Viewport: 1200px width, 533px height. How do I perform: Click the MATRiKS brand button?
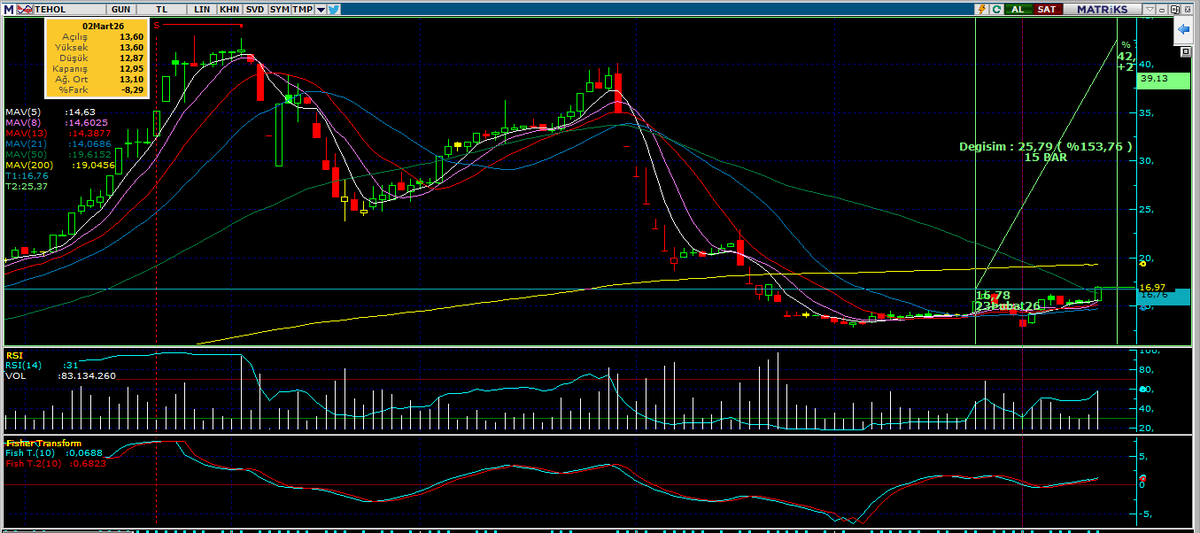pyautogui.click(x=1102, y=9)
